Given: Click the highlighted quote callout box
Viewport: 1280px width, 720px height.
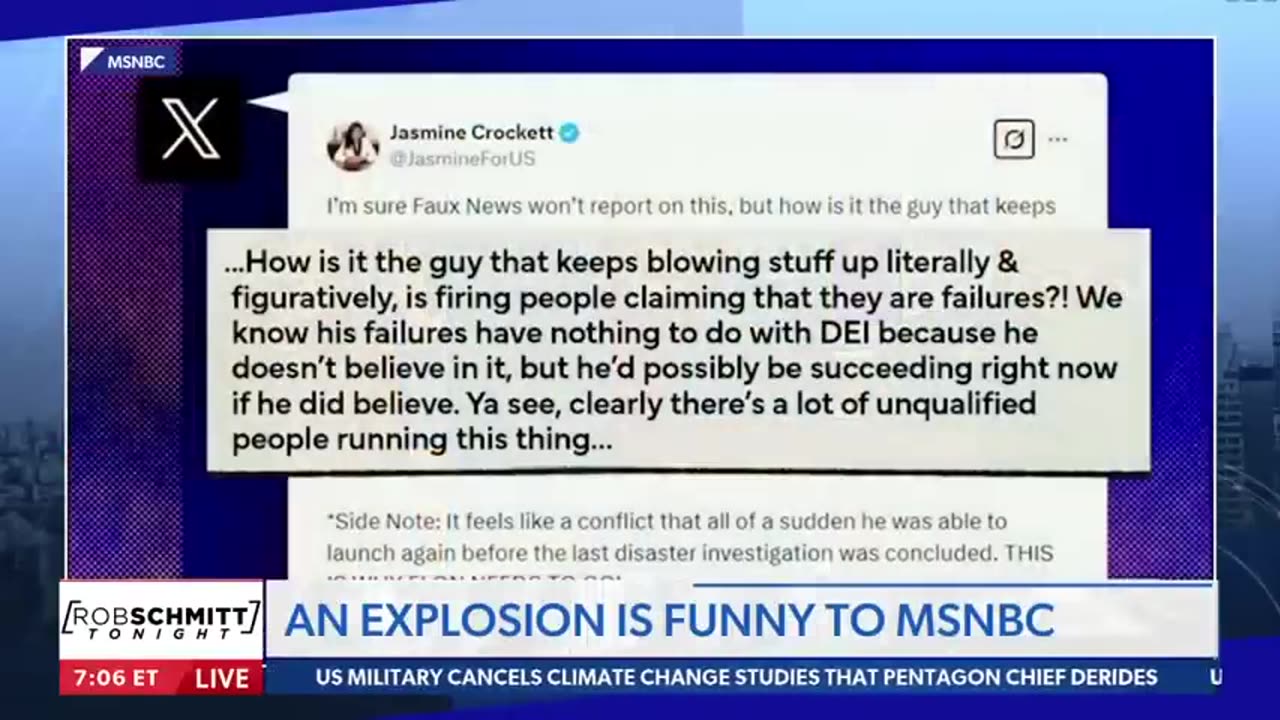Looking at the screenshot, I should click(x=678, y=350).
